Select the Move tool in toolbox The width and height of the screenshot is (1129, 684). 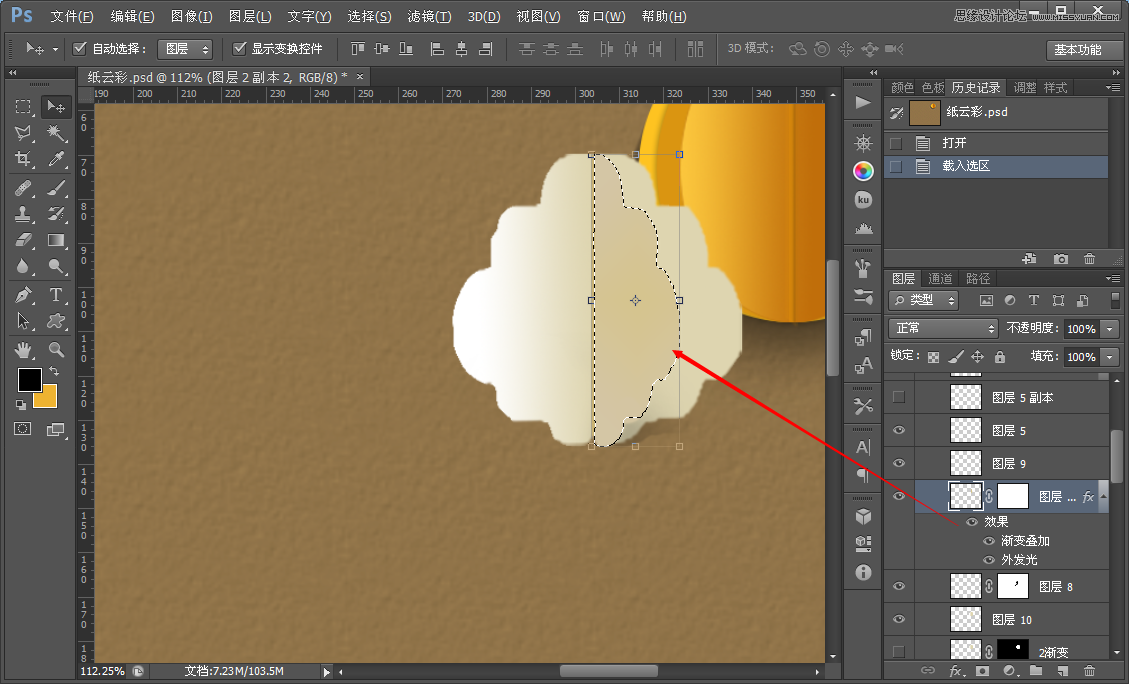[55, 107]
